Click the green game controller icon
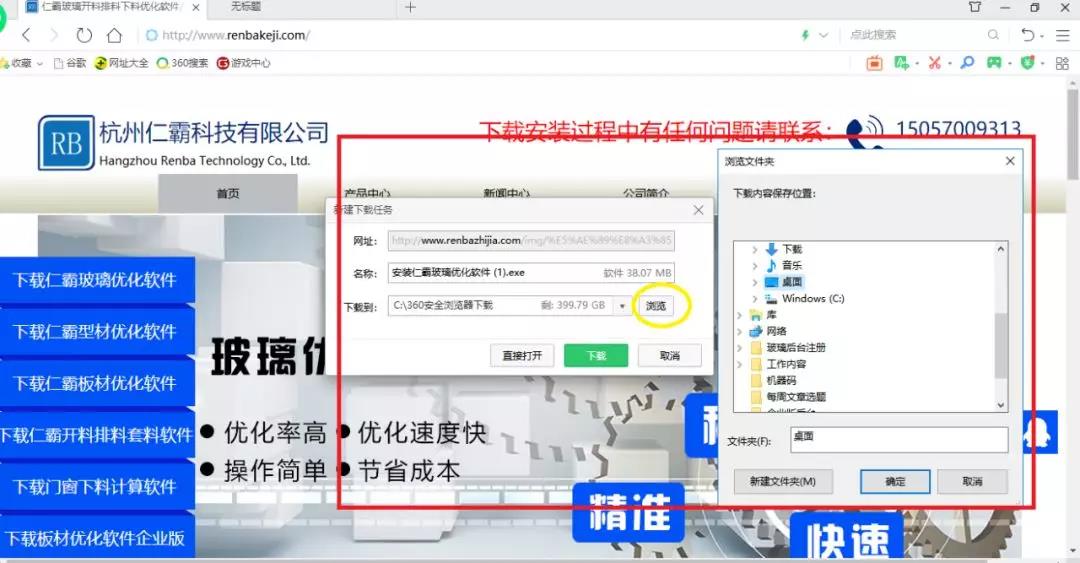 pyautogui.click(x=993, y=63)
